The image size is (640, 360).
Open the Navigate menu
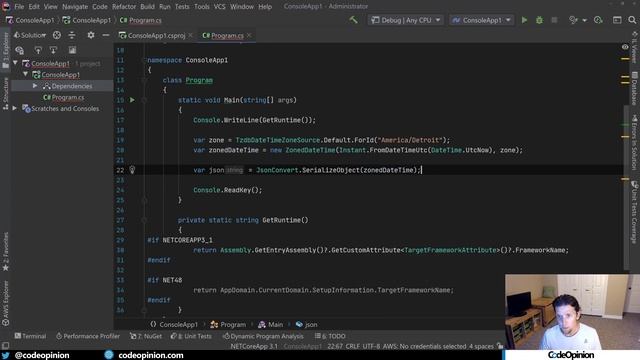[x=75, y=7]
